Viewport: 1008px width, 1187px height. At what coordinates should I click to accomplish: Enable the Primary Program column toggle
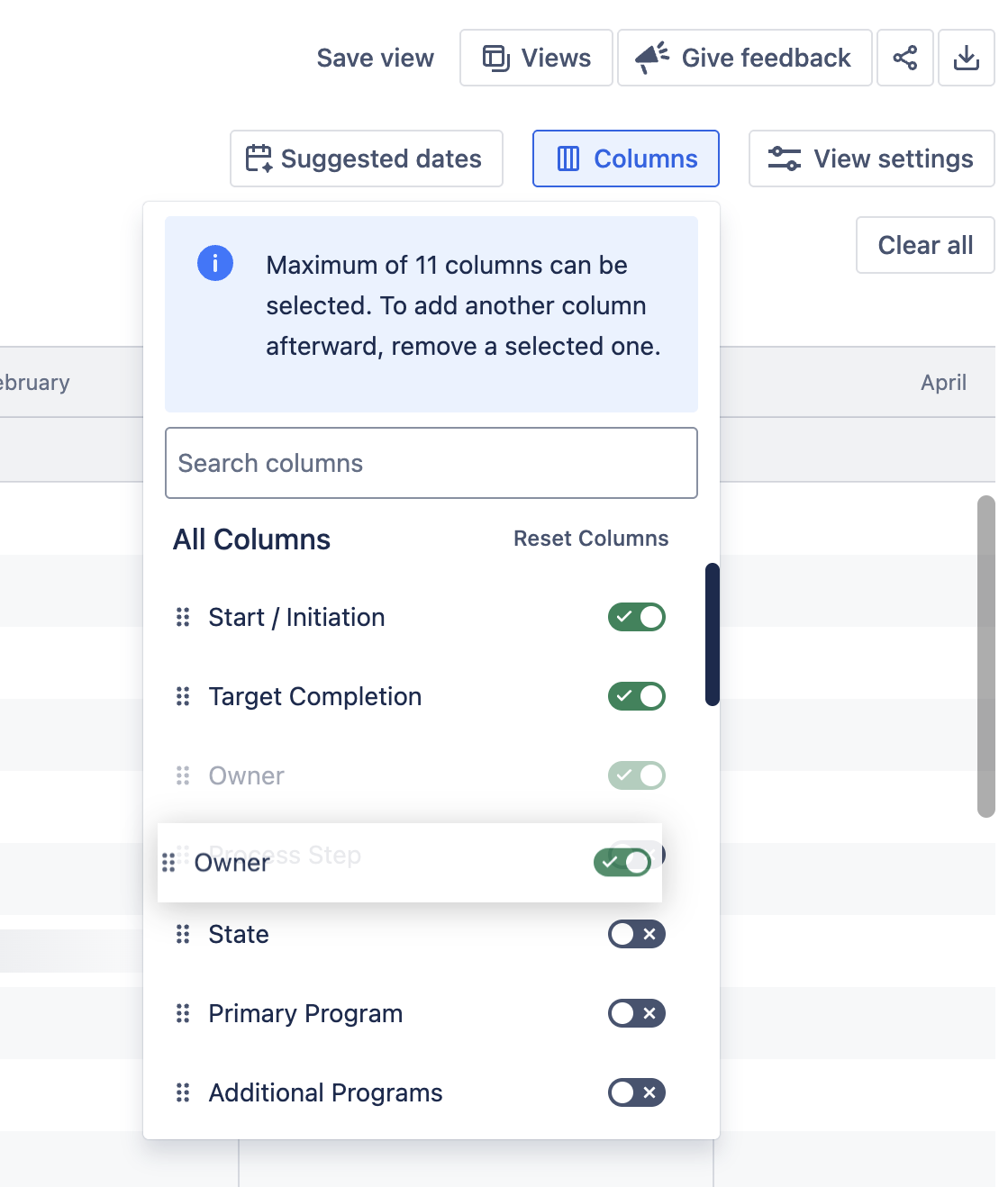[x=636, y=1013]
